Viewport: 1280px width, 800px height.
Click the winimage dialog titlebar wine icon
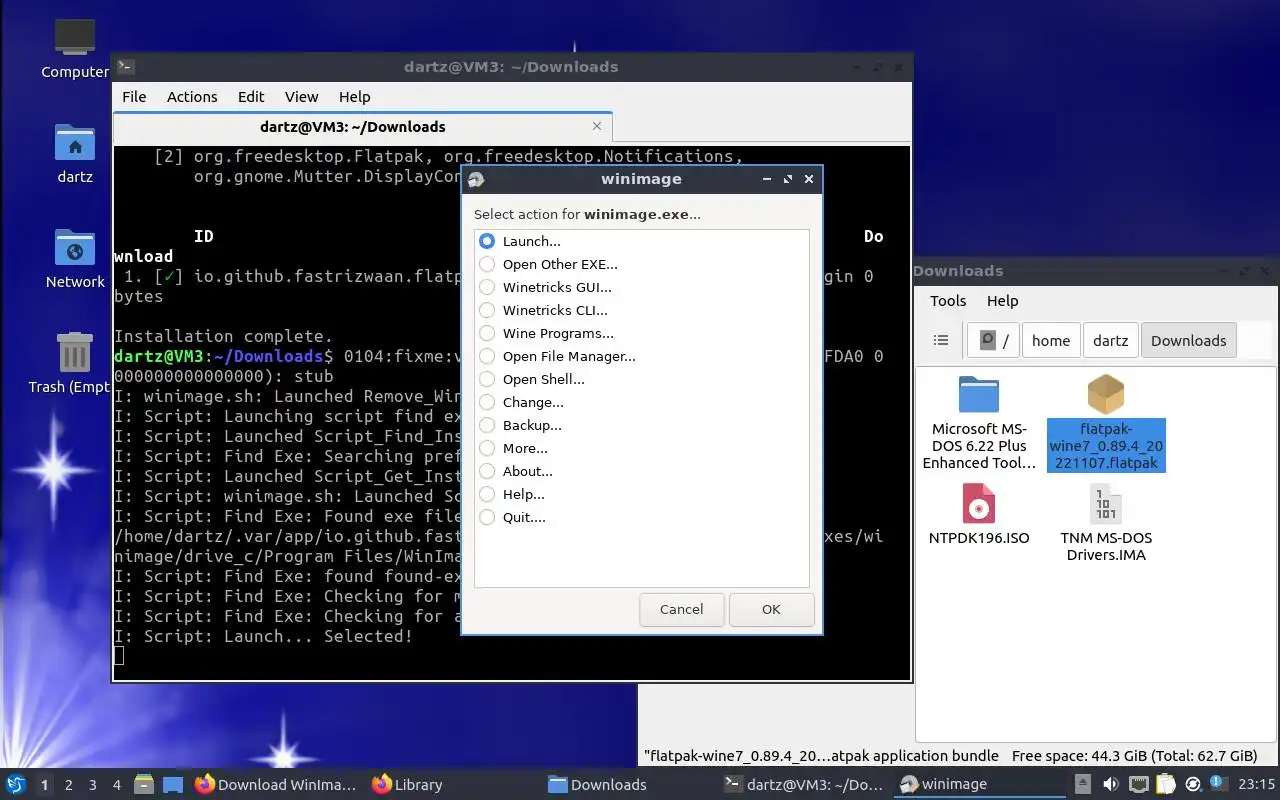[476, 179]
